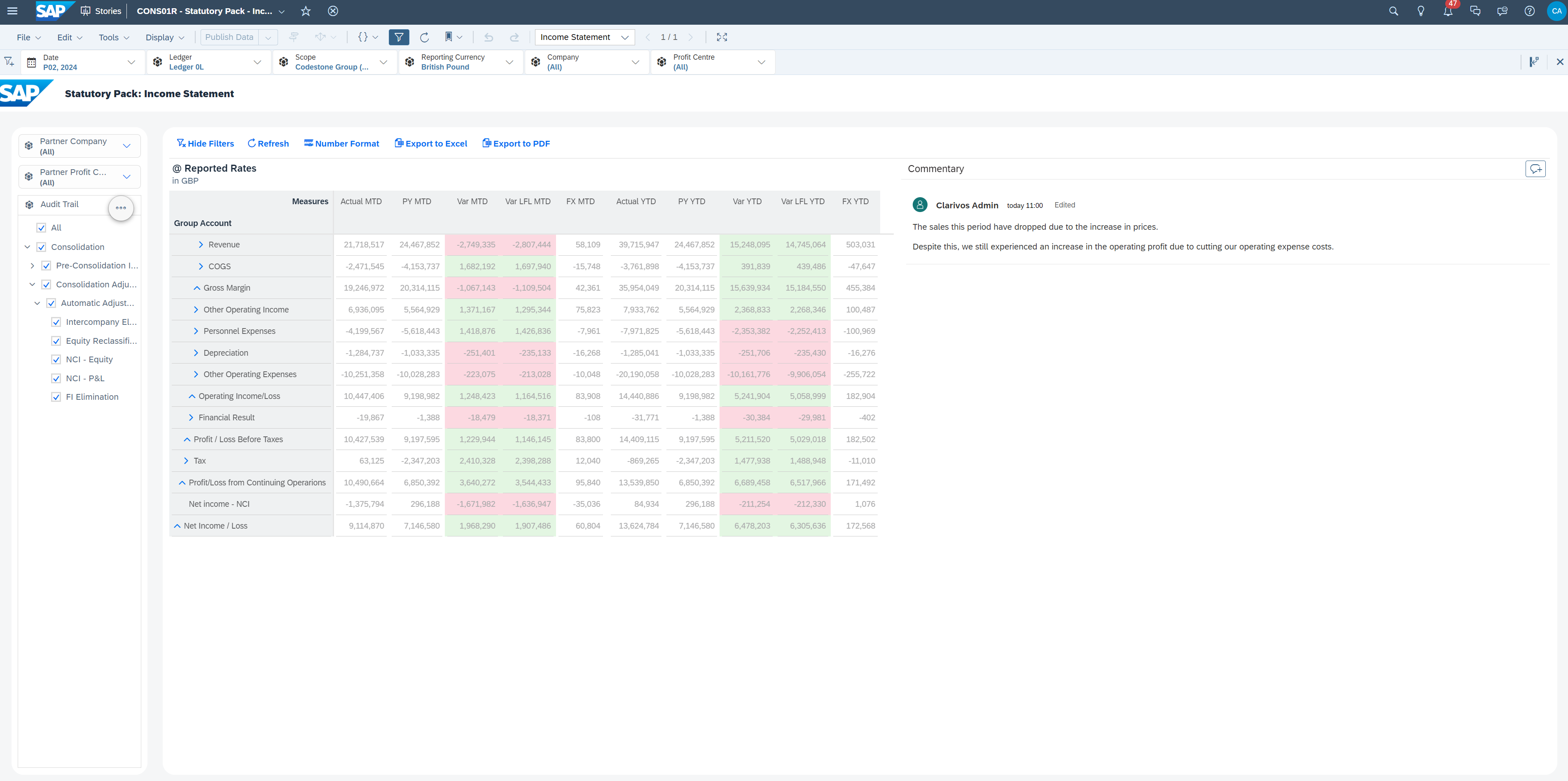Toggle the Automatic Adjustments checkbox
1568x781 pixels.
click(51, 303)
